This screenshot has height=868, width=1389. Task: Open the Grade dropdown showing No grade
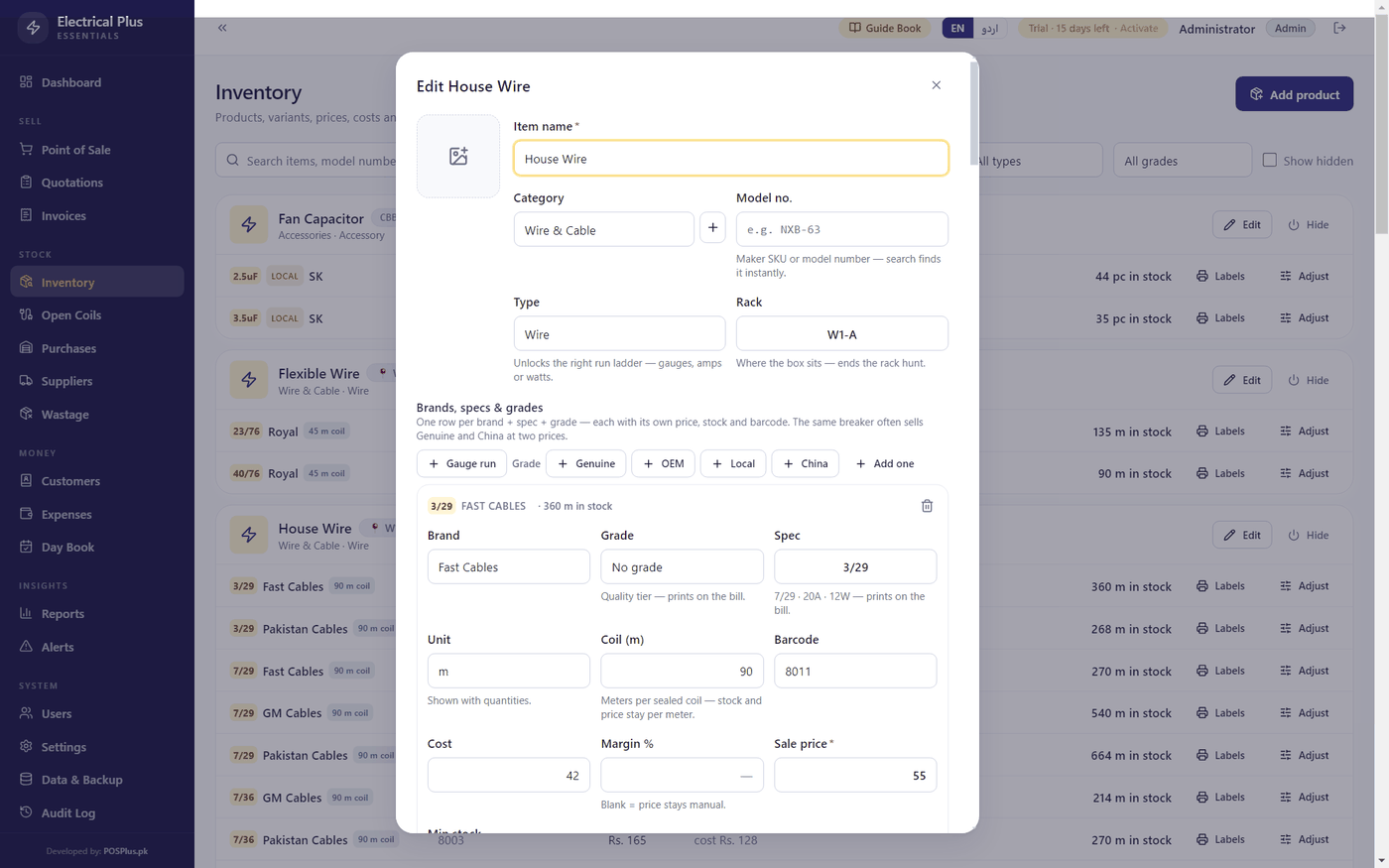(682, 566)
